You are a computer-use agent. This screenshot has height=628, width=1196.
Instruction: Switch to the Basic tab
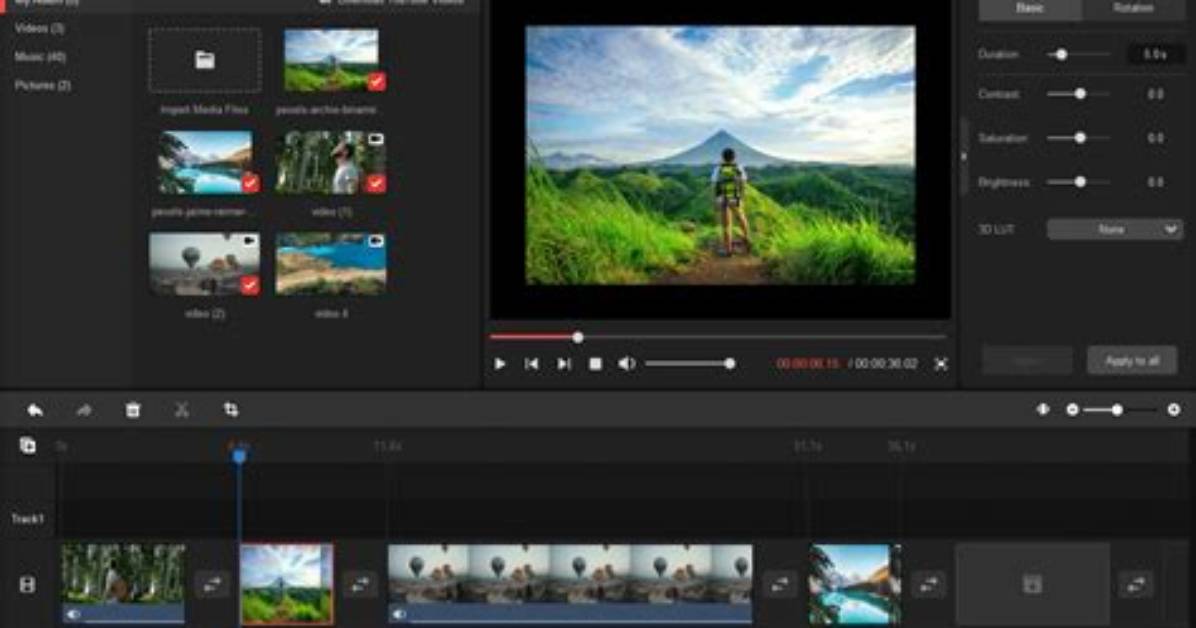click(1030, 8)
